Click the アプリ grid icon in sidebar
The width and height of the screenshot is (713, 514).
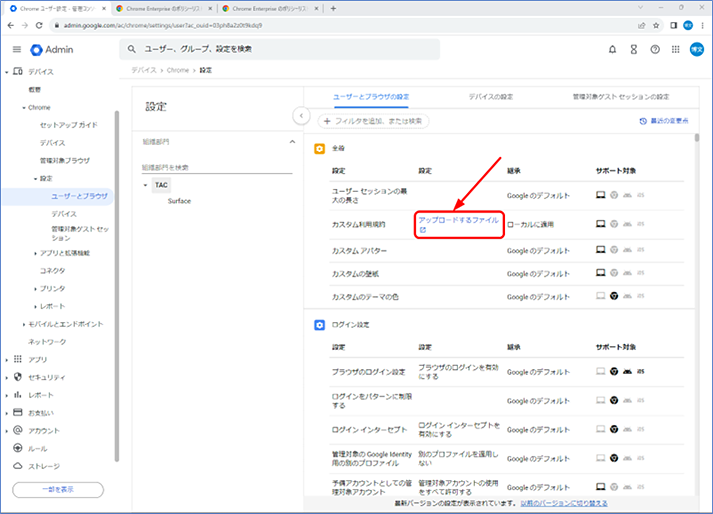[x=18, y=359]
